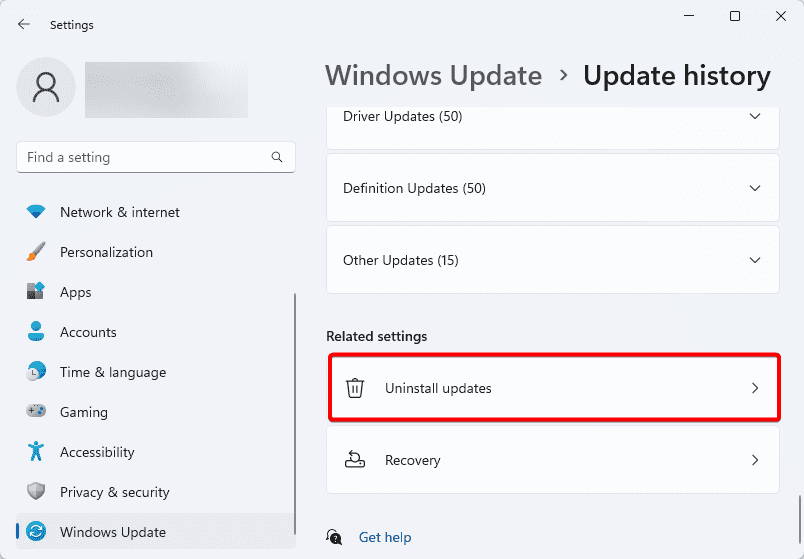
Task: Open Privacy & security settings
Action: point(156,492)
